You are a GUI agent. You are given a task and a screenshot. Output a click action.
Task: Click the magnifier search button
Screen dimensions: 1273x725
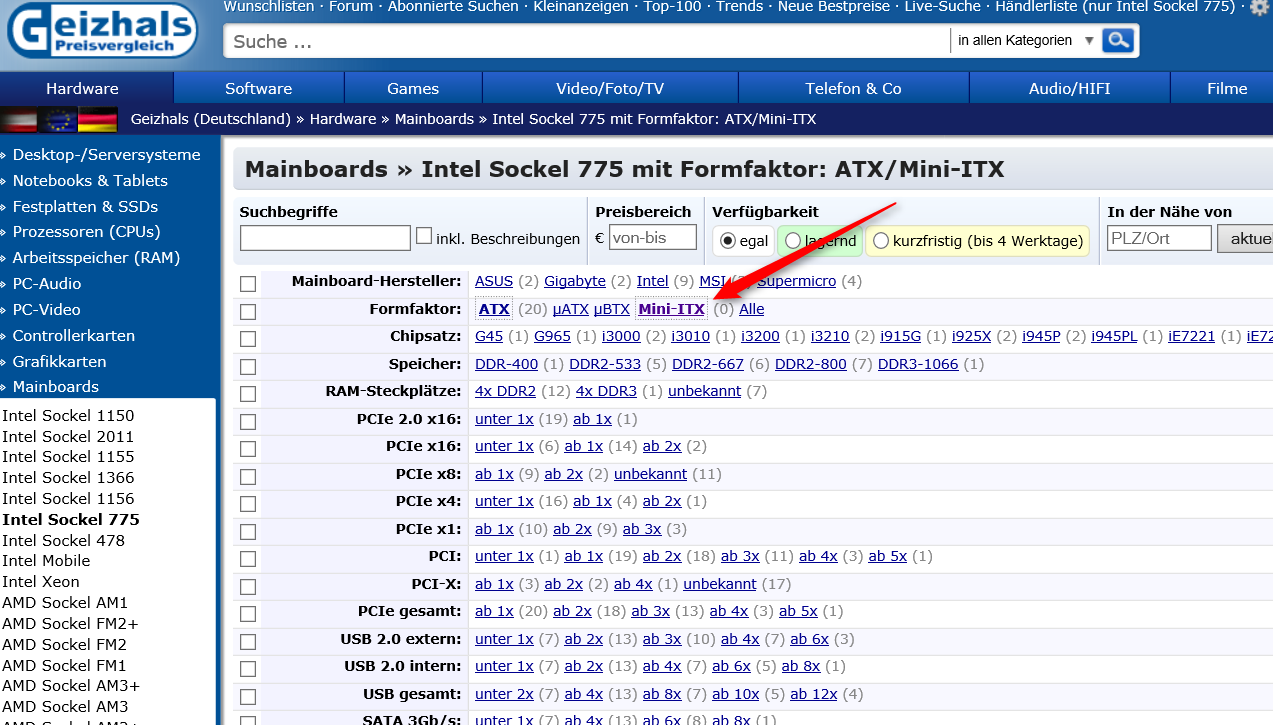(x=1119, y=40)
